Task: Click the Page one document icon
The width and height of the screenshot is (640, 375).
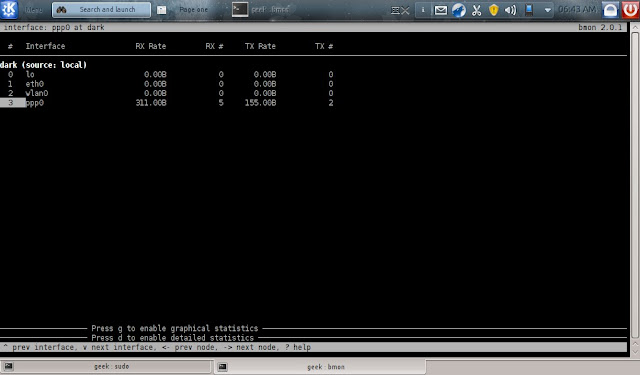Action: (x=162, y=10)
